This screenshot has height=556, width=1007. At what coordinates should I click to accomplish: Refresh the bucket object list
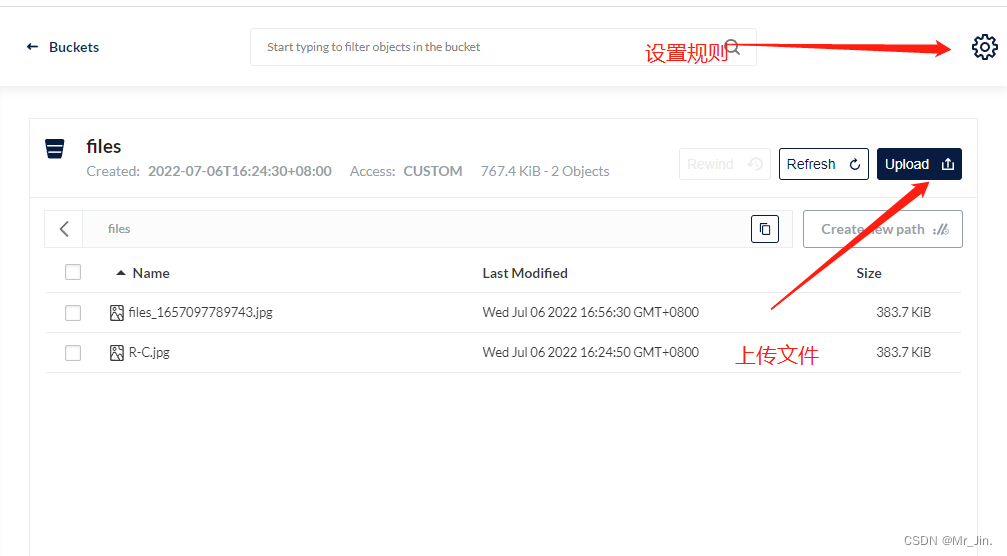point(823,164)
